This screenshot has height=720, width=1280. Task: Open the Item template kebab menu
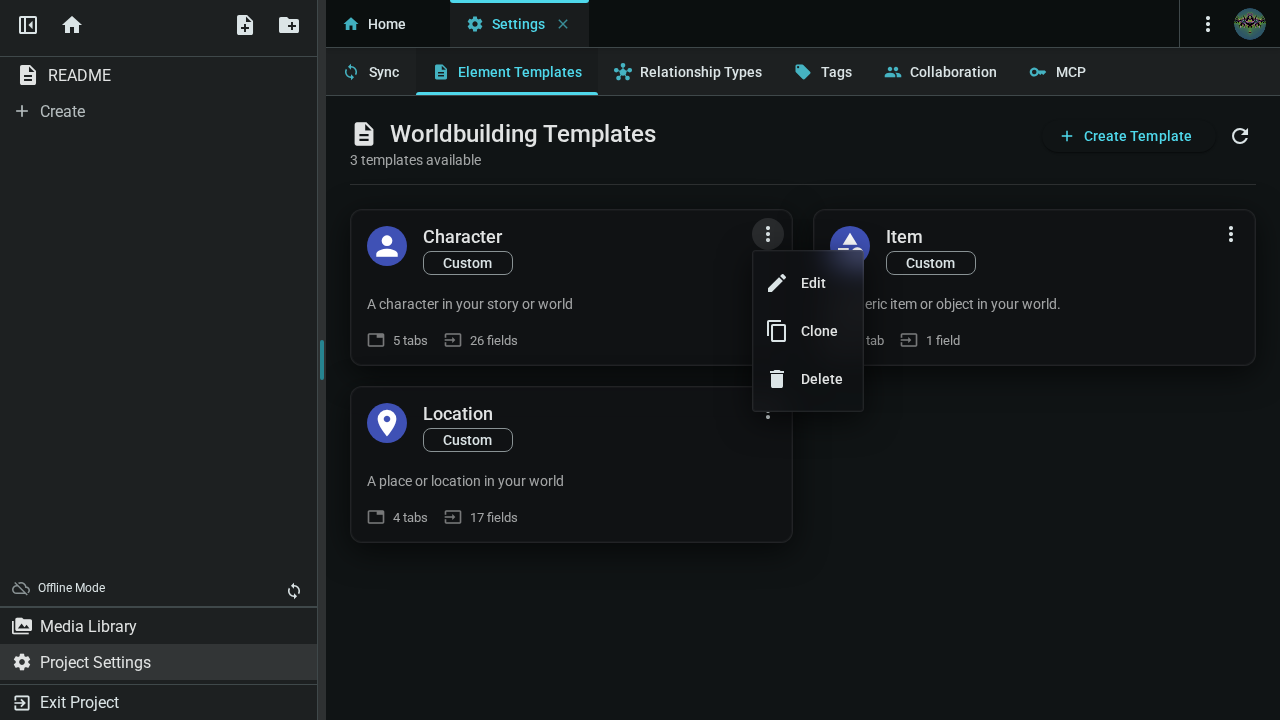1231,234
